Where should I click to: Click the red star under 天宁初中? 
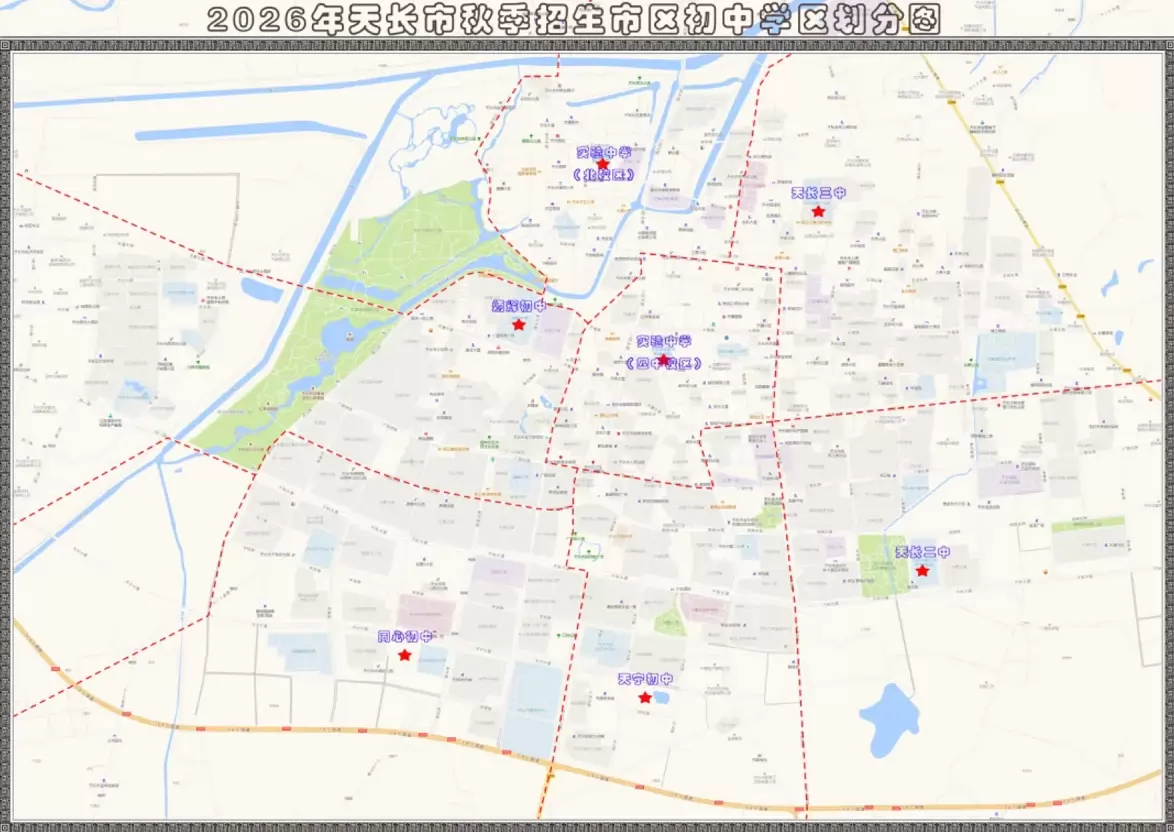[x=645, y=697]
